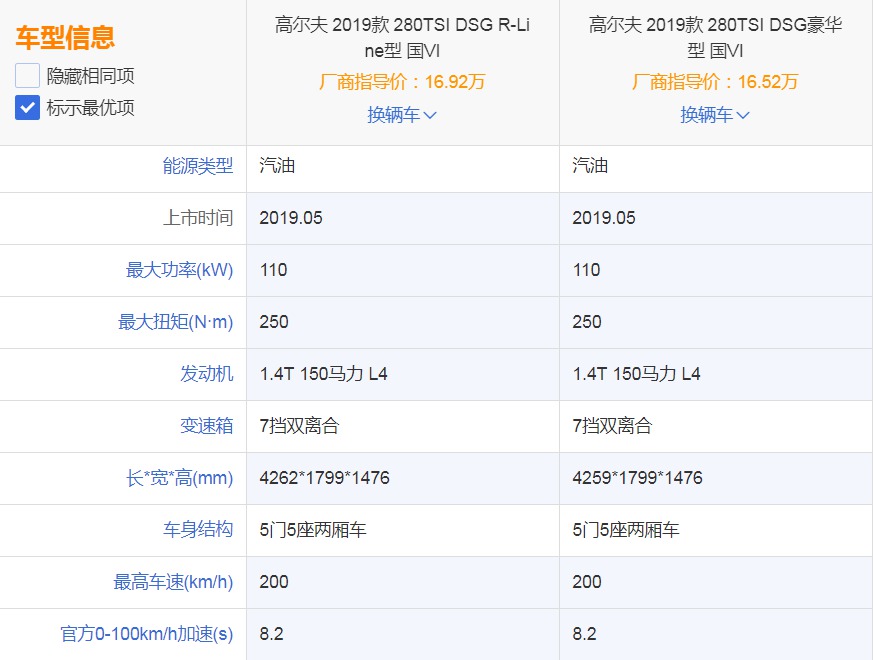Click the 最高车速(km/h) row label
Viewport: 873px width, 660px height.
pos(173,582)
